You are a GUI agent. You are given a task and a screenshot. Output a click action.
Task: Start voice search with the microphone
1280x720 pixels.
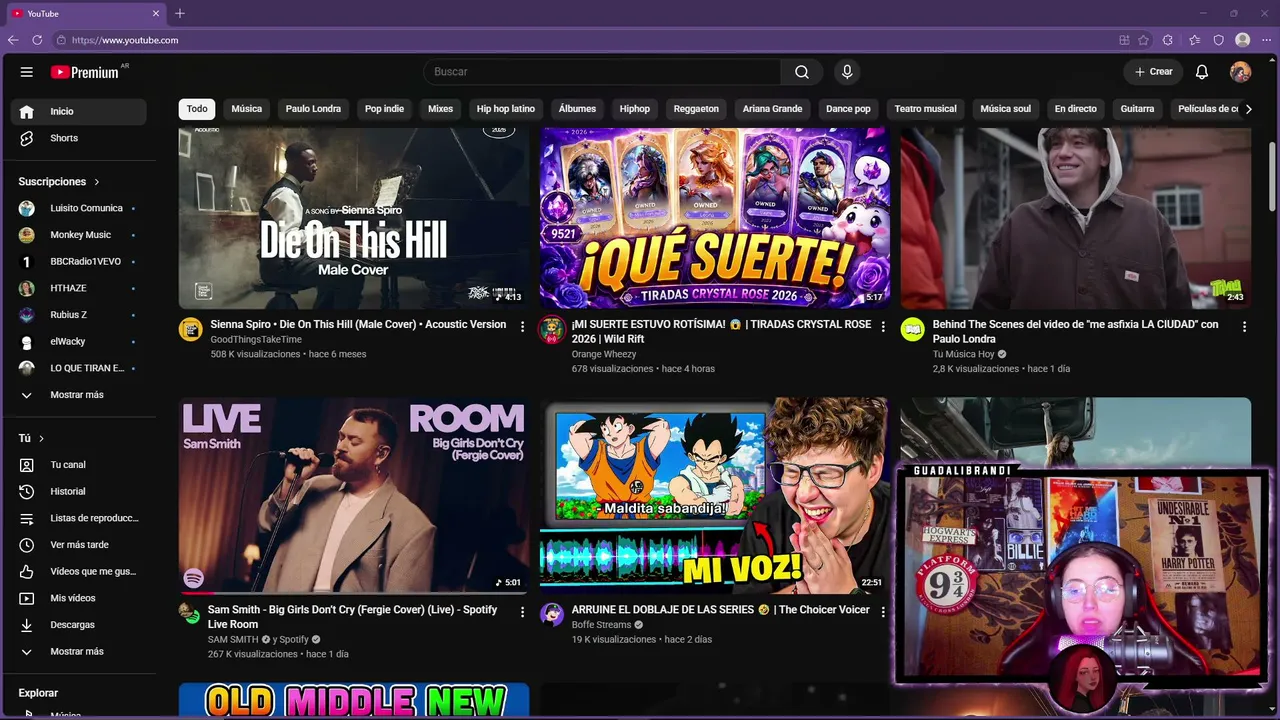(847, 72)
